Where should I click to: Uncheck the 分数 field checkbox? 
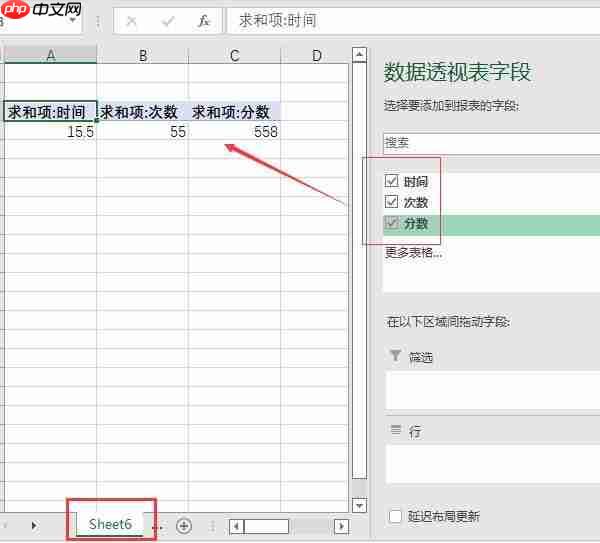click(x=391, y=223)
